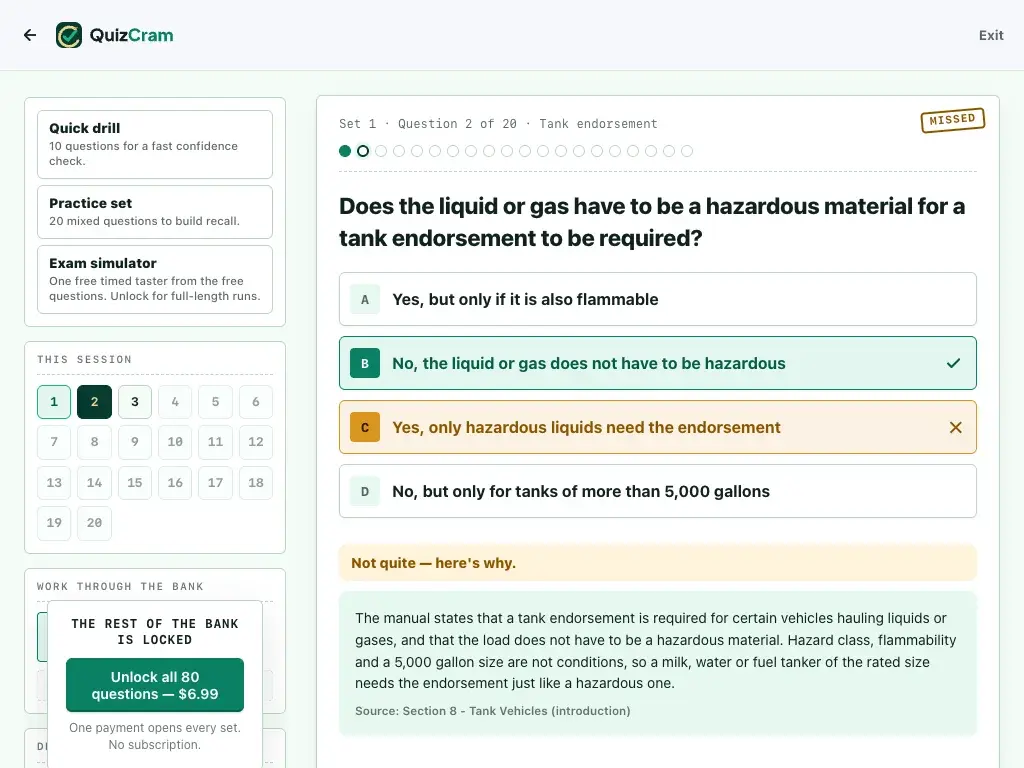Image resolution: width=1024 pixels, height=768 pixels.
Task: Click the "THIS SESSION" panel label
Action: pos(84,360)
